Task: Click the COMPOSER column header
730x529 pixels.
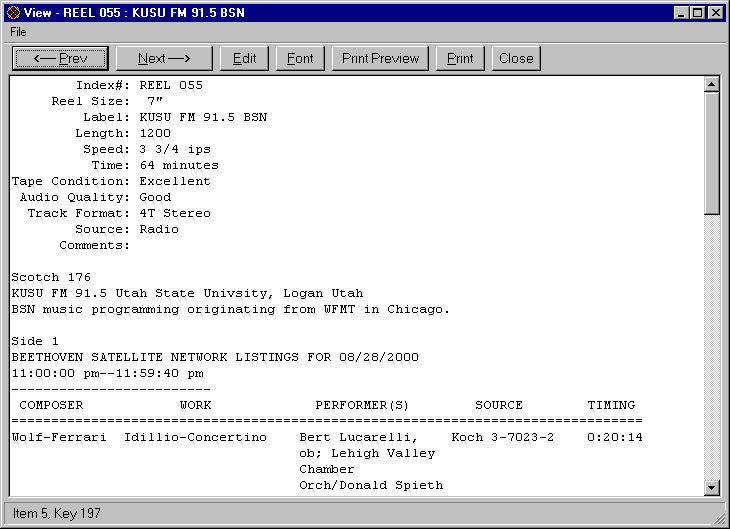Action: (x=51, y=405)
